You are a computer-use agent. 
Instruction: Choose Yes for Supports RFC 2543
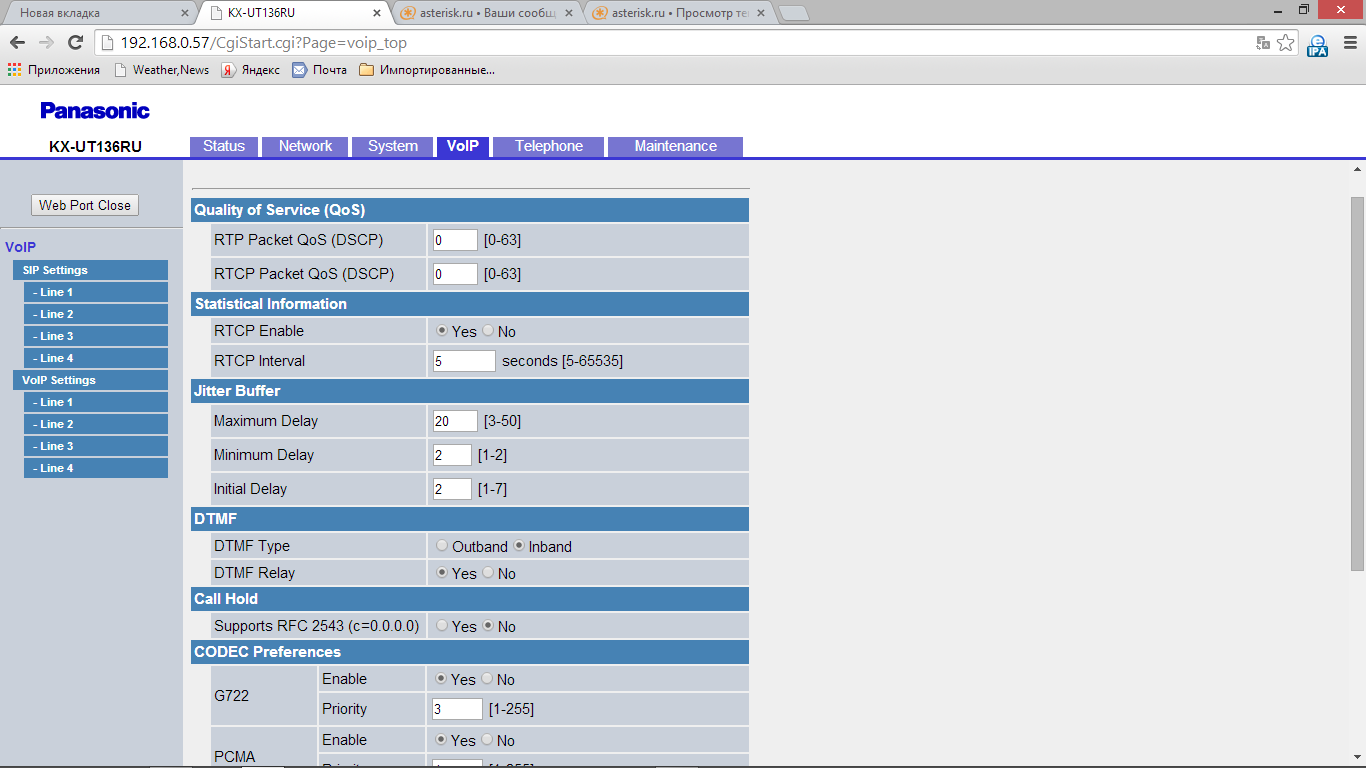point(442,626)
